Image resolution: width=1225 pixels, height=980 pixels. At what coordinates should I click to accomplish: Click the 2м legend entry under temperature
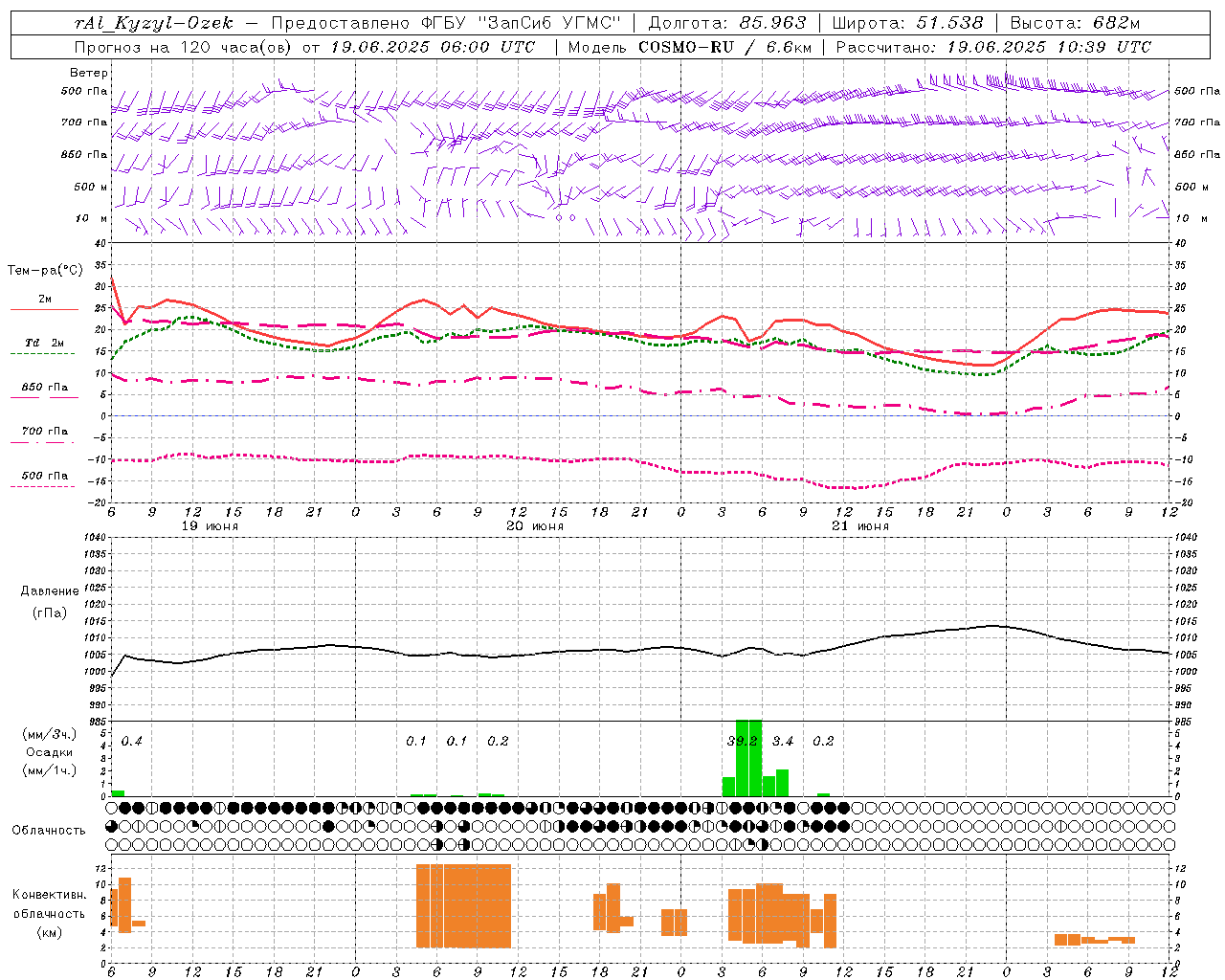pos(45,299)
